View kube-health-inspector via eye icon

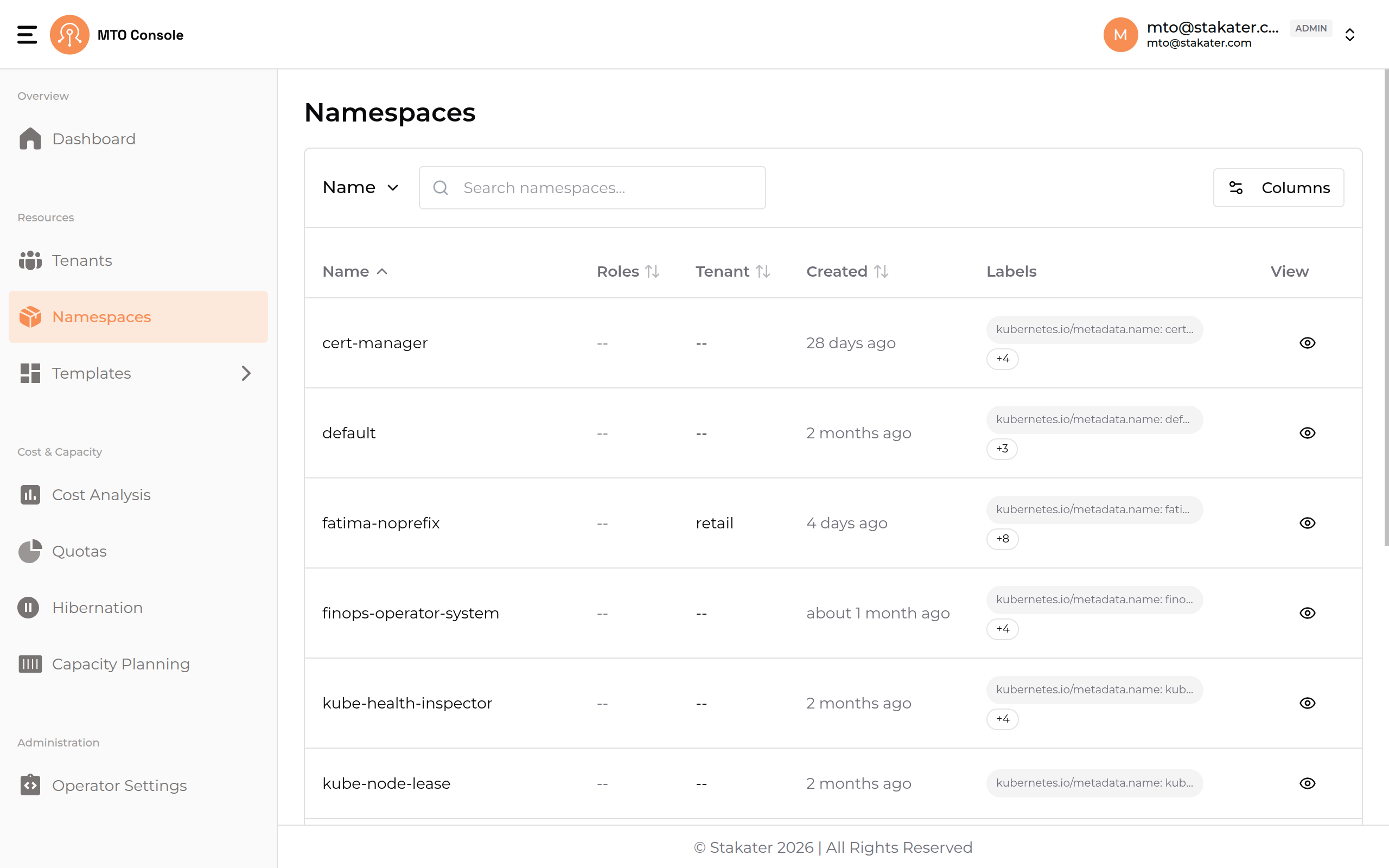(1308, 703)
